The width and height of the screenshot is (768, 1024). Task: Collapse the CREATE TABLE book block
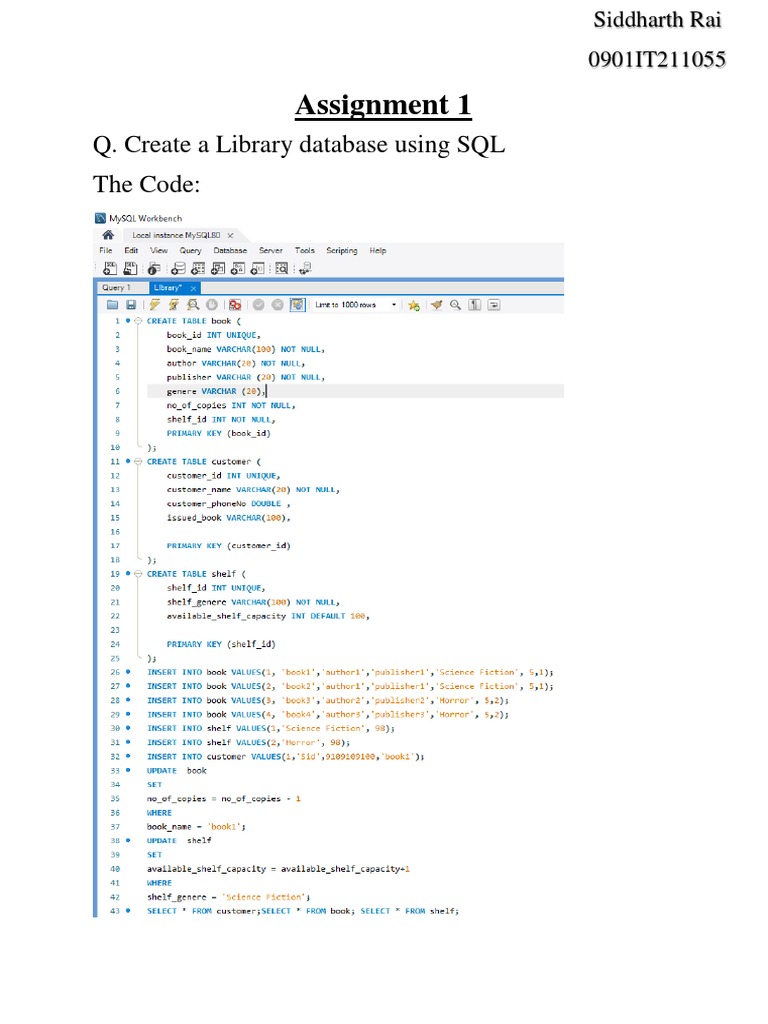click(138, 321)
